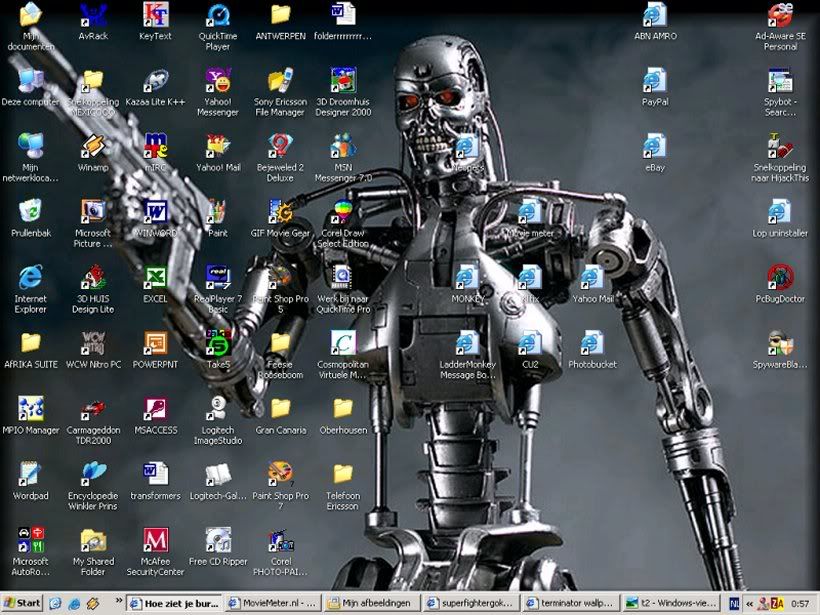Open the Winamp desktop shortcut
The image size is (820, 615).
tap(93, 147)
